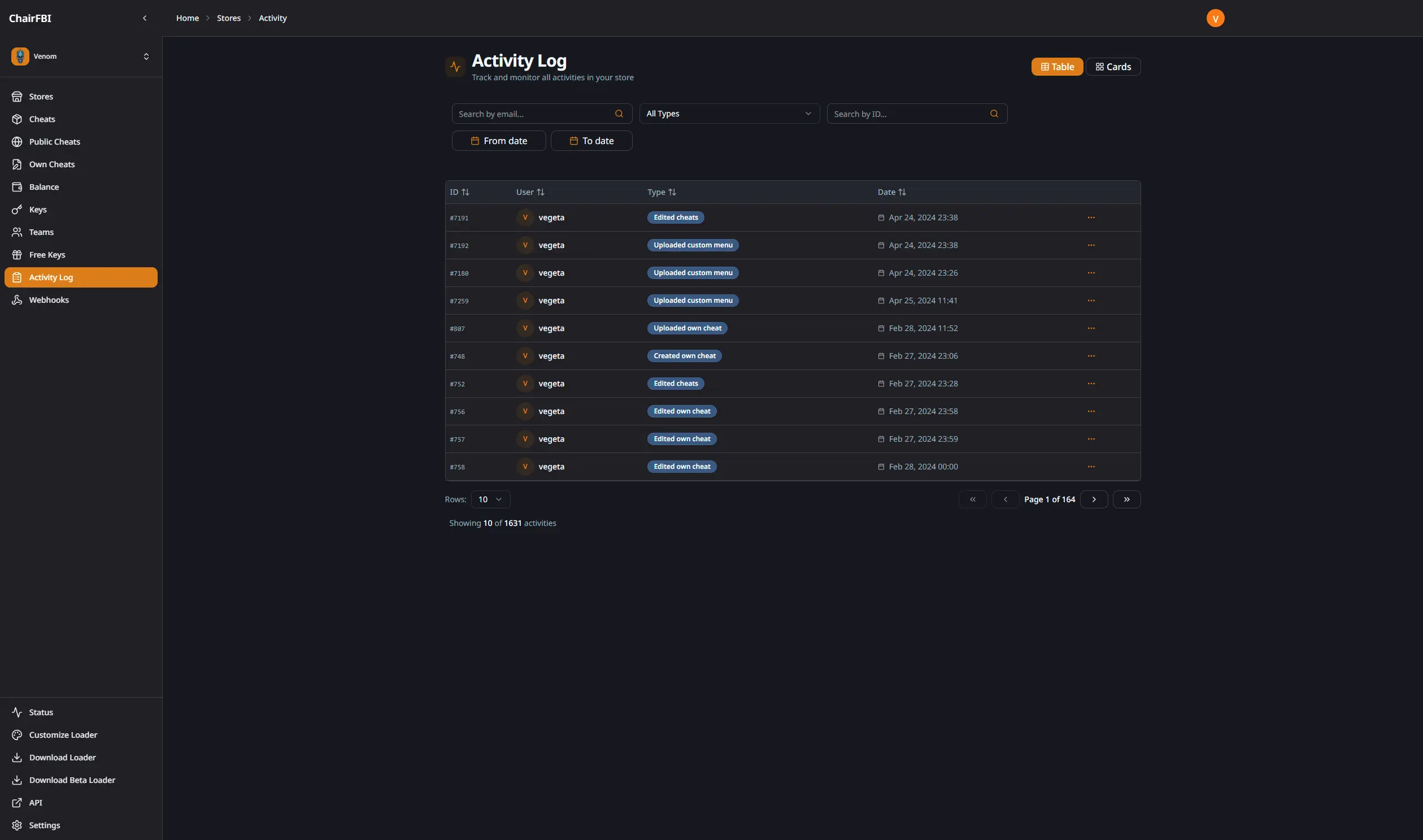The width and height of the screenshot is (1423, 840).
Task: Open the Activity Log sidebar icon
Action: point(18,277)
